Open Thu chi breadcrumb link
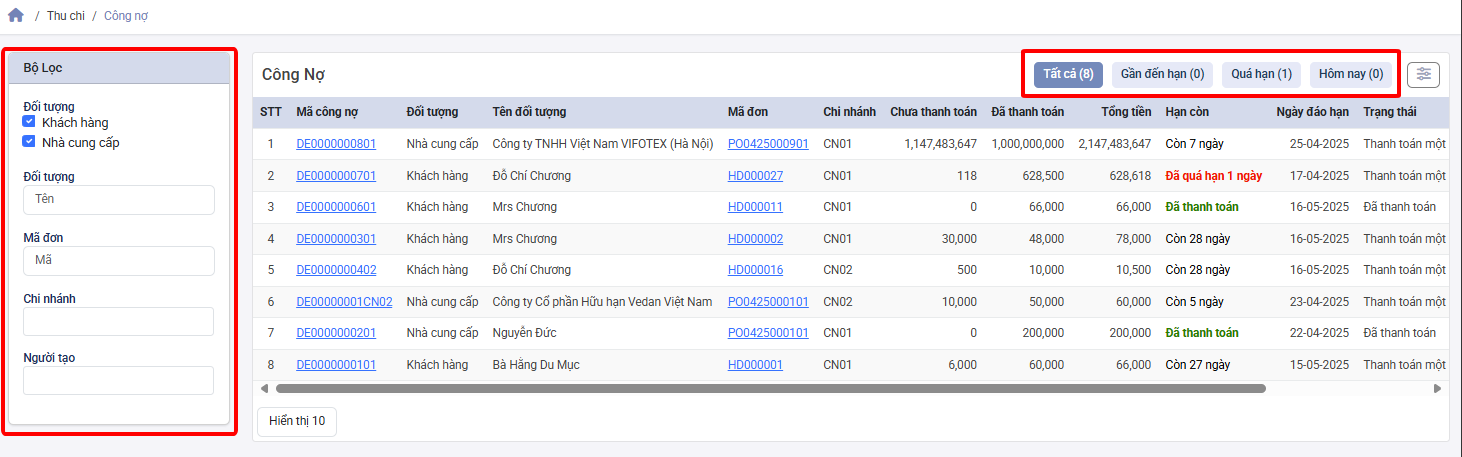 pos(66,17)
